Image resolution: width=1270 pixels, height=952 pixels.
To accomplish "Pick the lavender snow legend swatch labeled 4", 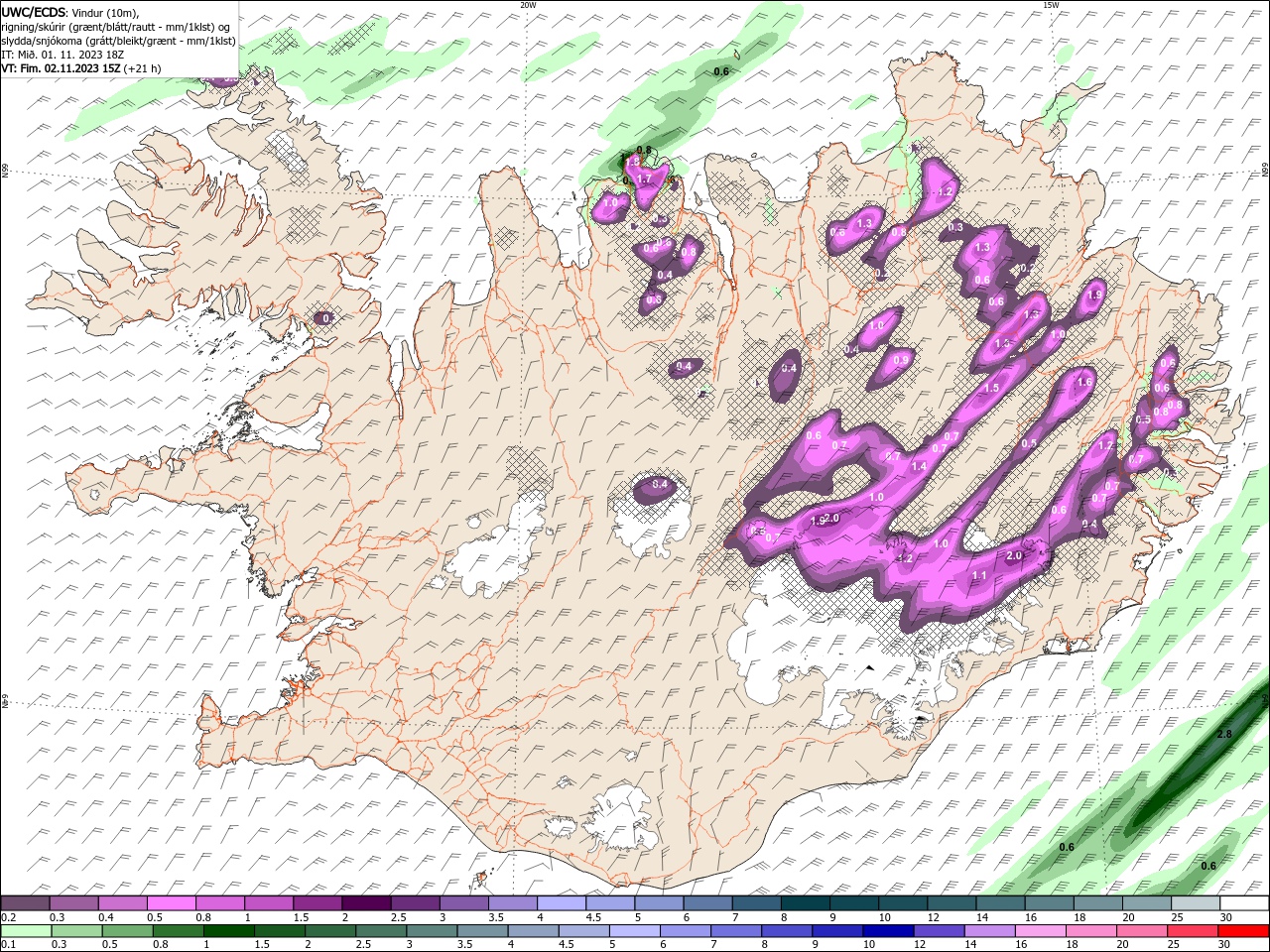I will 561,903.
